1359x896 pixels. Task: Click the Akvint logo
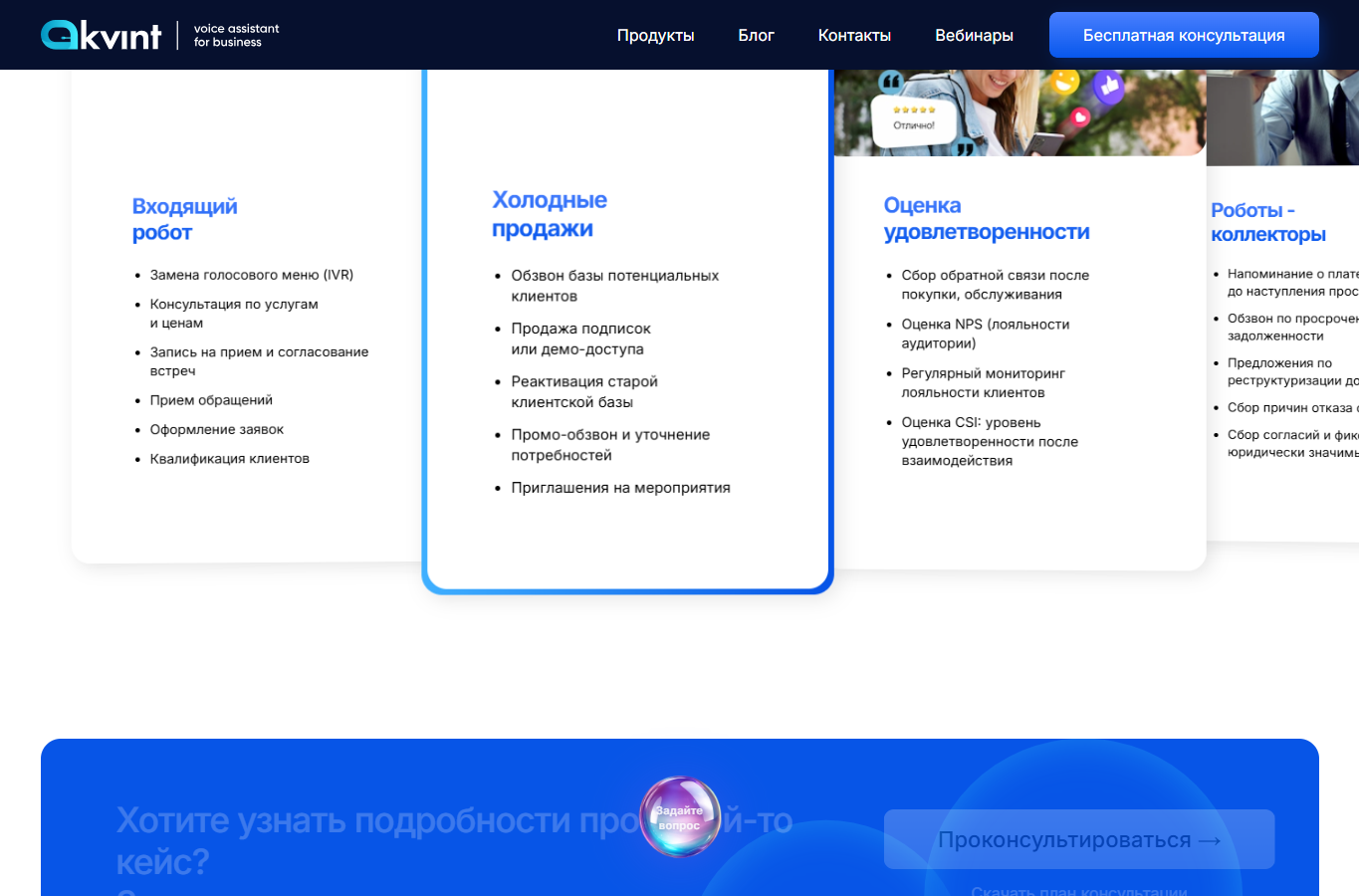click(x=101, y=35)
